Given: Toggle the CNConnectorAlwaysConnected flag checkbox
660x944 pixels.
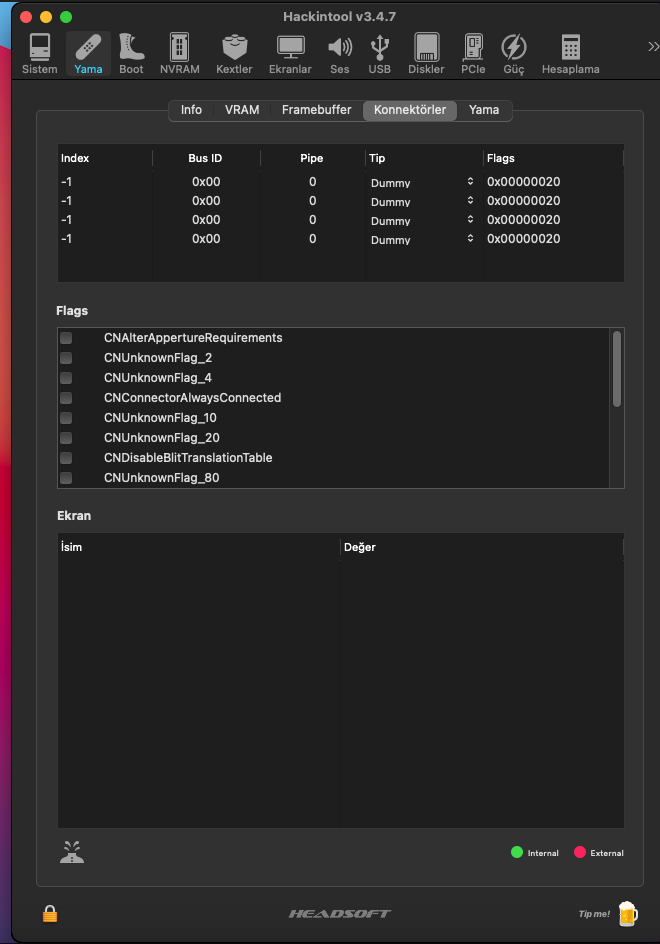Looking at the screenshot, I should click(66, 398).
